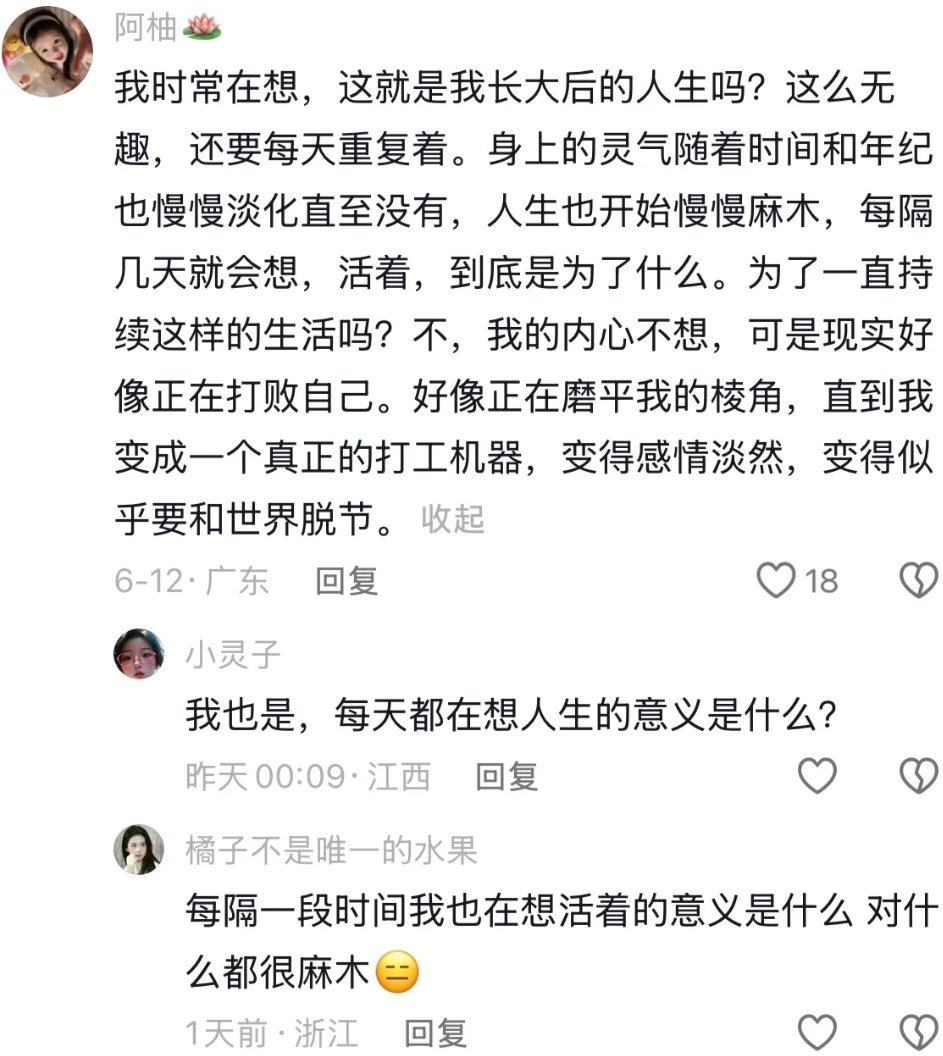Like 阿柚's comment with heart icon
The image size is (943, 1056).
tap(776, 581)
